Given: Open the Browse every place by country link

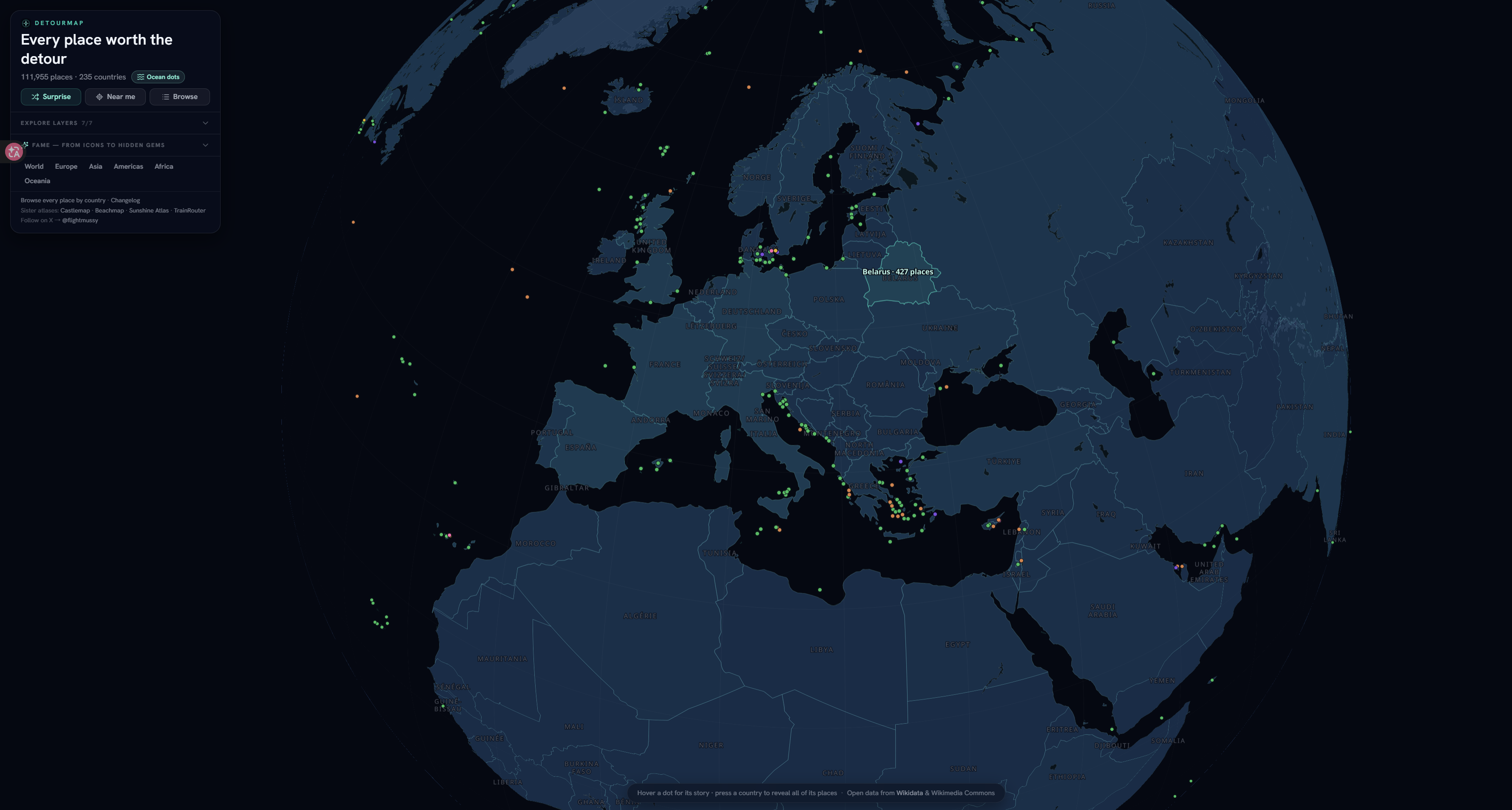Looking at the screenshot, I should click(x=63, y=200).
